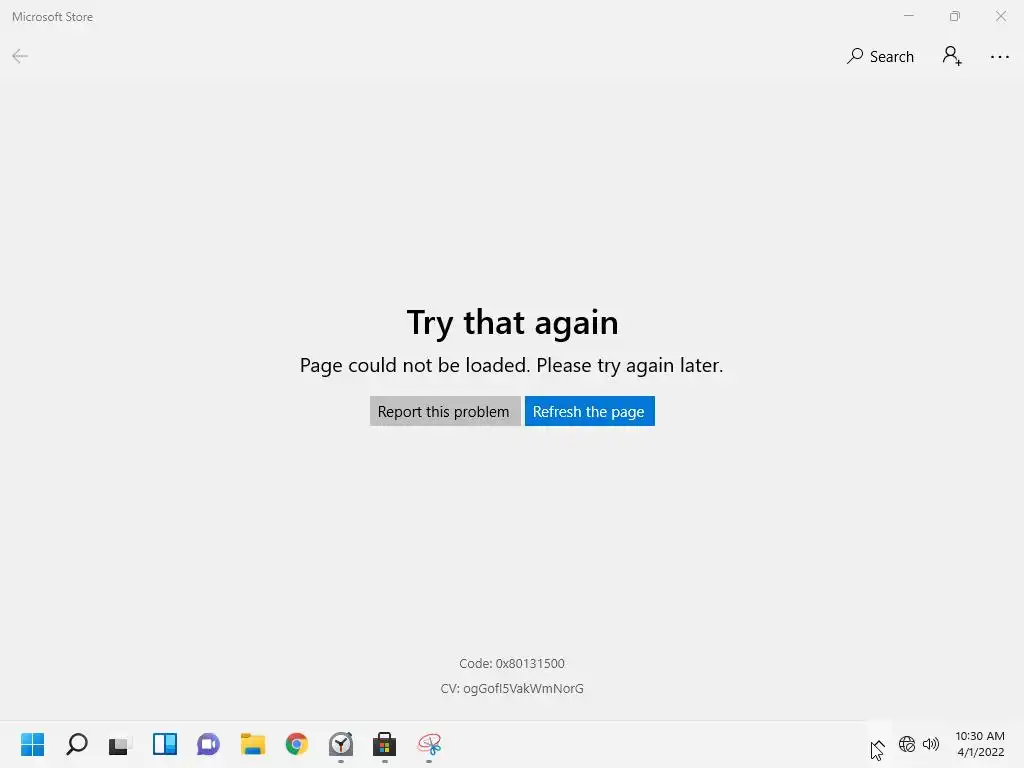Click the volume speaker tray icon
Screen dimensions: 1024x768
tap(931, 744)
